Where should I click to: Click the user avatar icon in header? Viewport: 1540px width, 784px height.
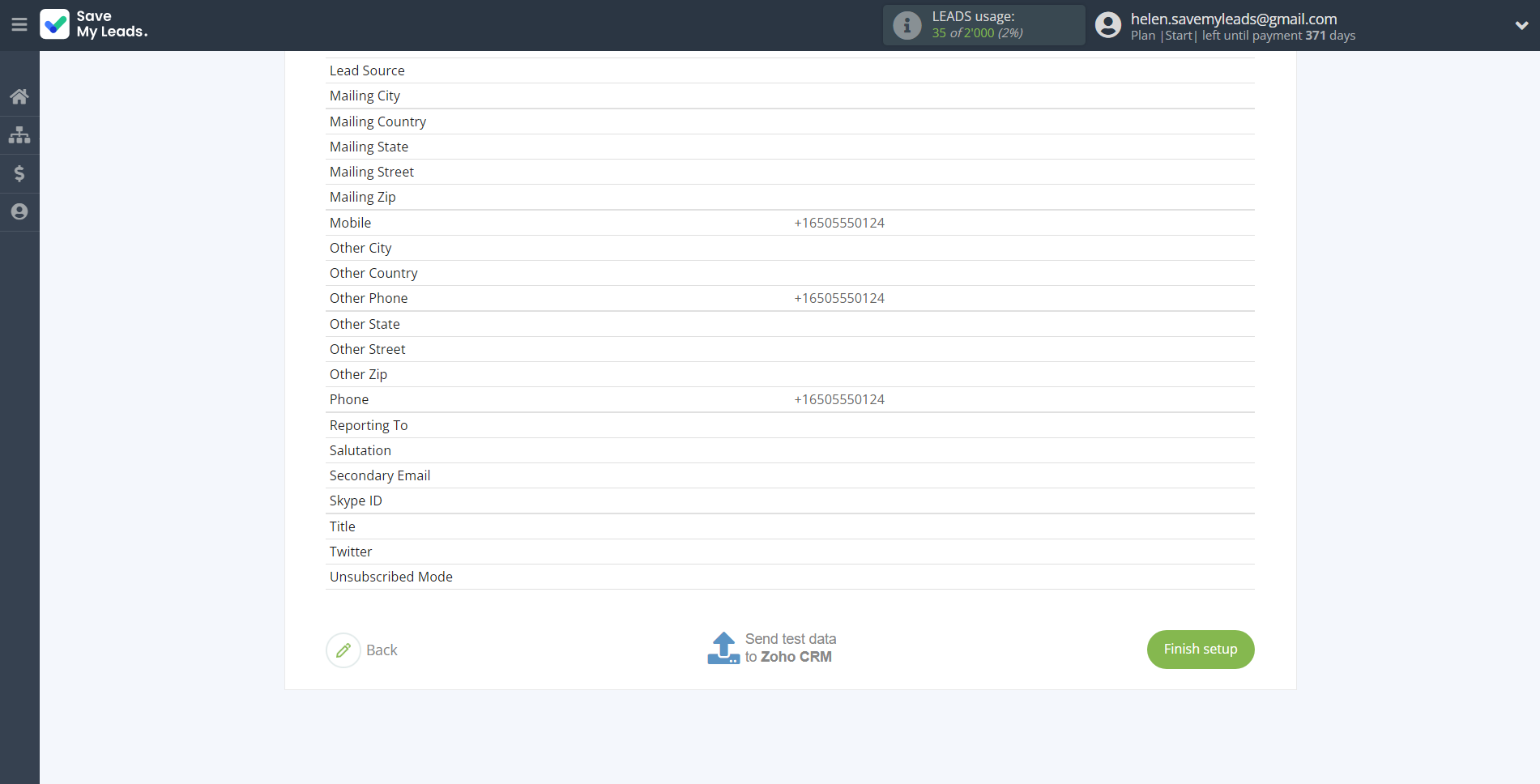[x=1108, y=25]
